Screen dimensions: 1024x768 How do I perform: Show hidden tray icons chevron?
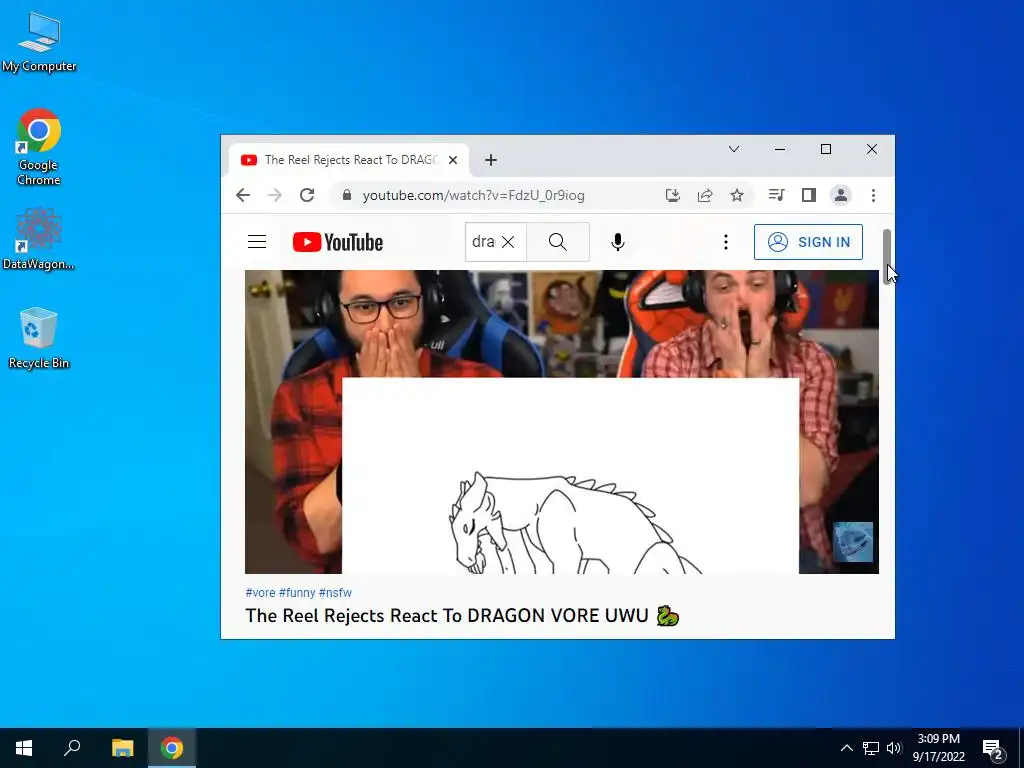click(846, 748)
